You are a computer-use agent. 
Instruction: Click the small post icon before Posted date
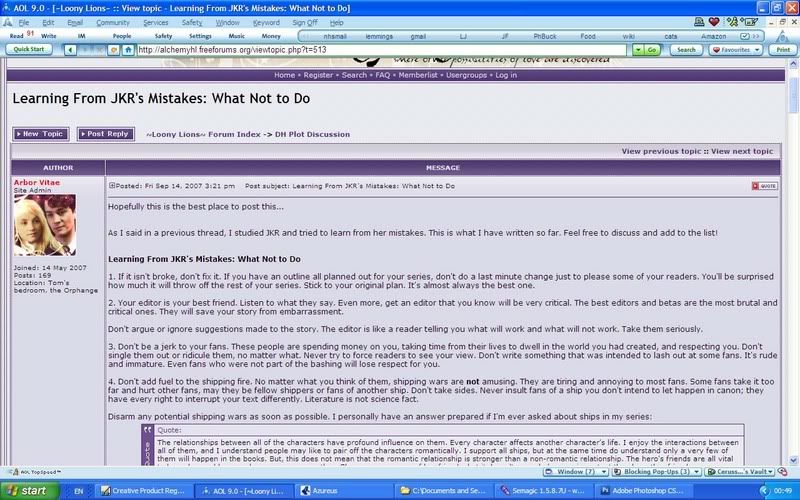[x=112, y=186]
